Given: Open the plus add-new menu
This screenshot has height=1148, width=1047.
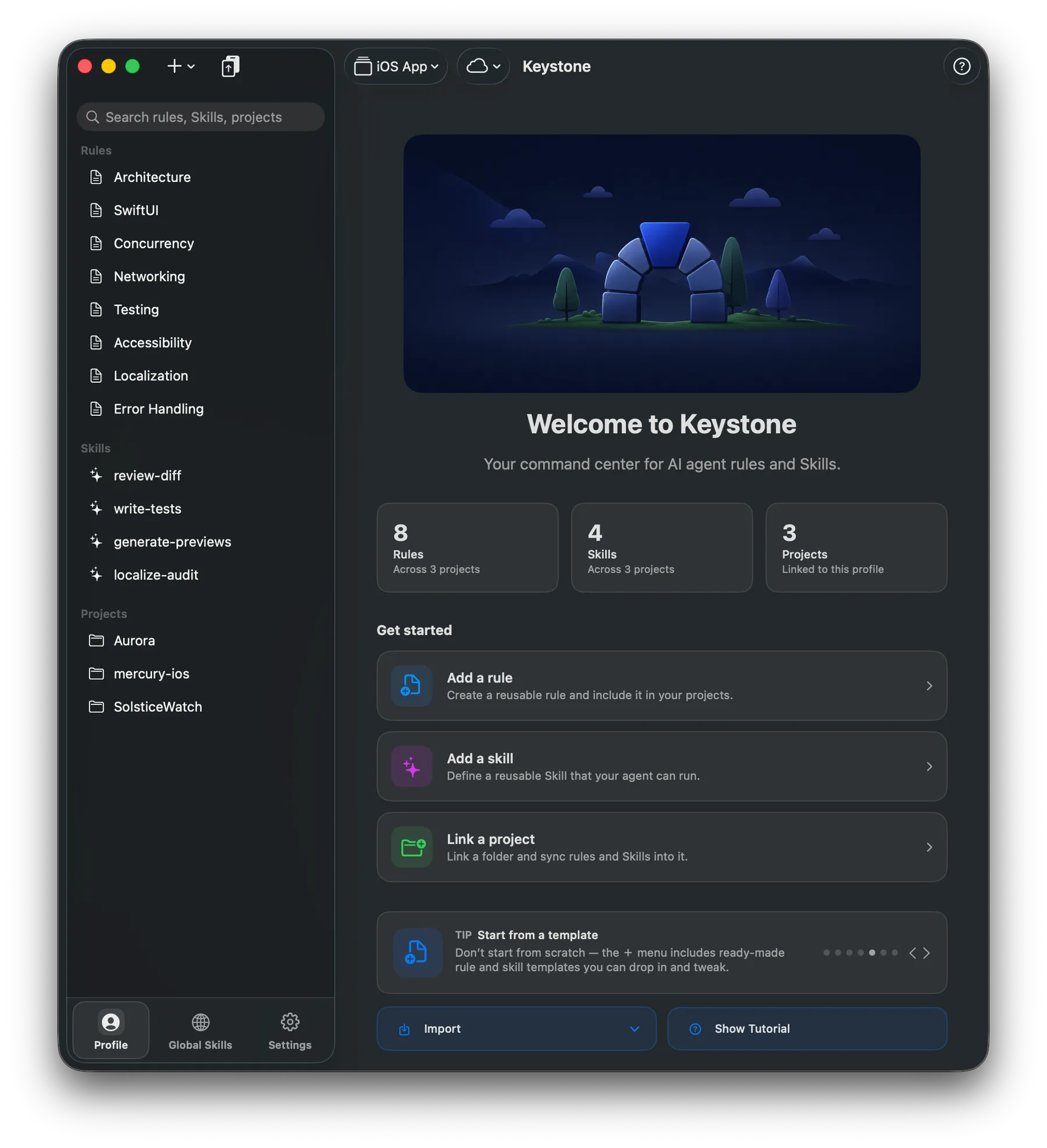Looking at the screenshot, I should pyautogui.click(x=181, y=66).
